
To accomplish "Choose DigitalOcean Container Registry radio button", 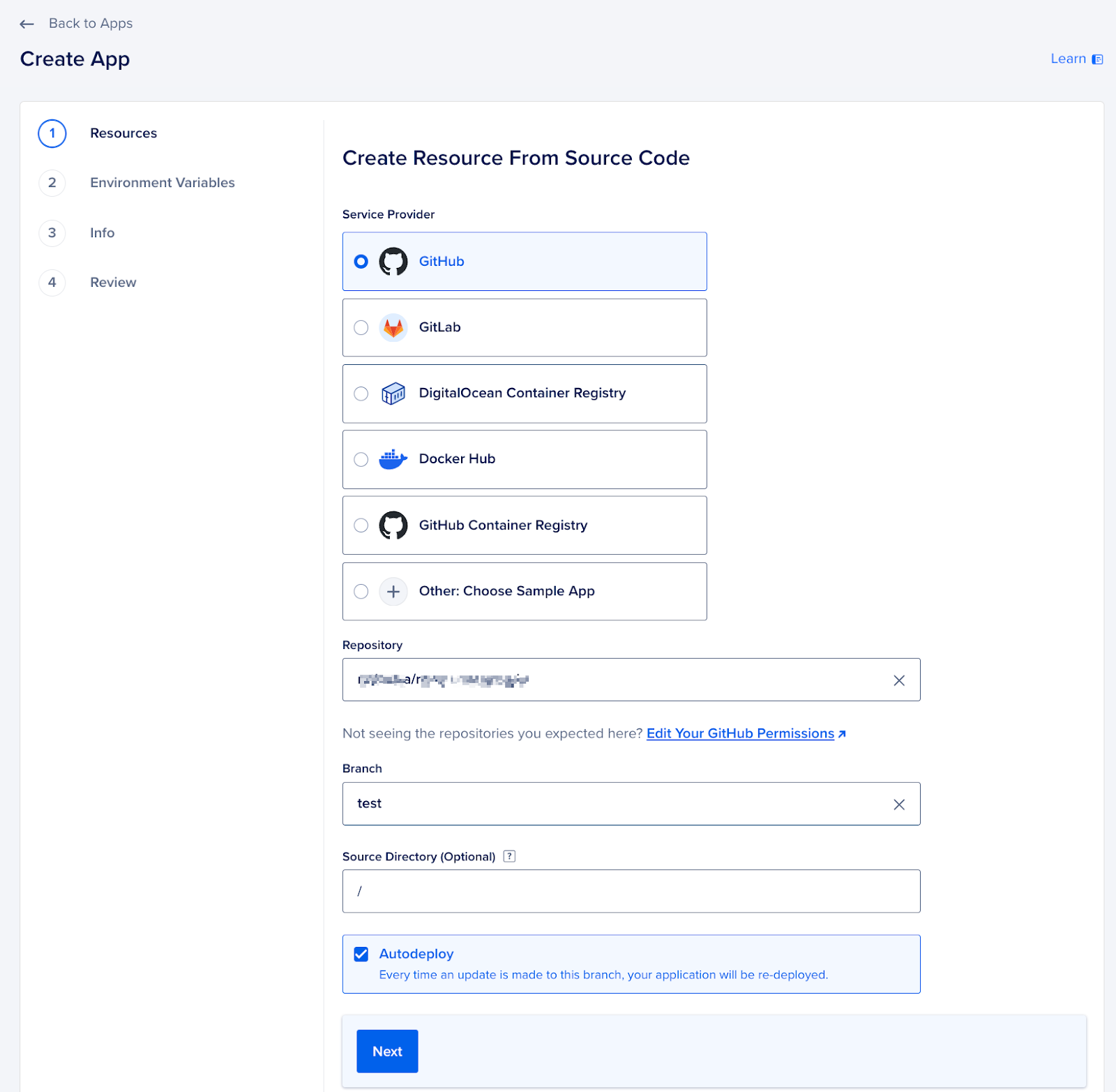I will coord(361,394).
